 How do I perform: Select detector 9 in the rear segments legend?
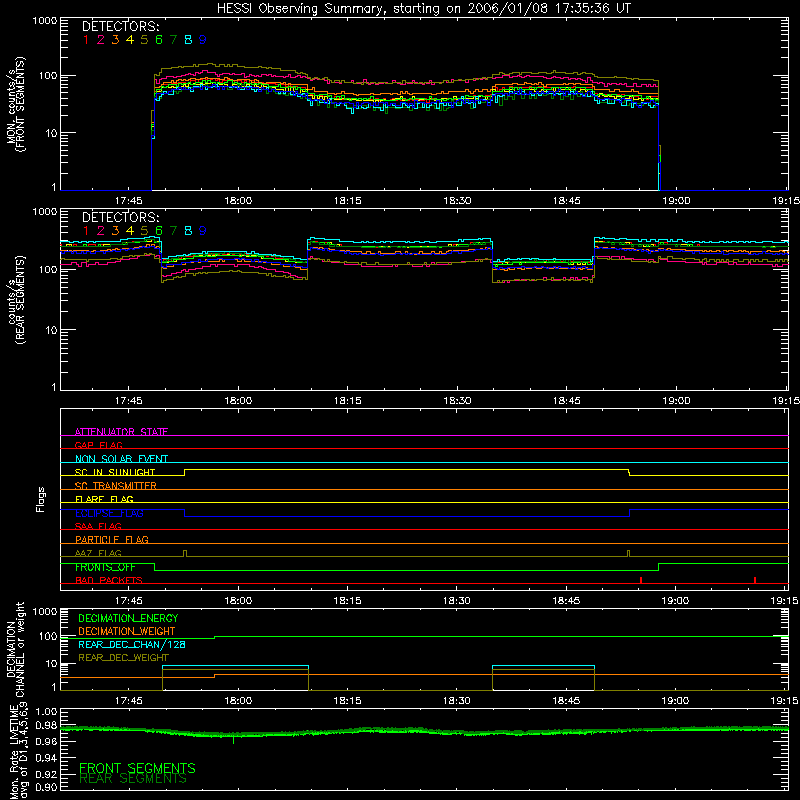click(203, 231)
